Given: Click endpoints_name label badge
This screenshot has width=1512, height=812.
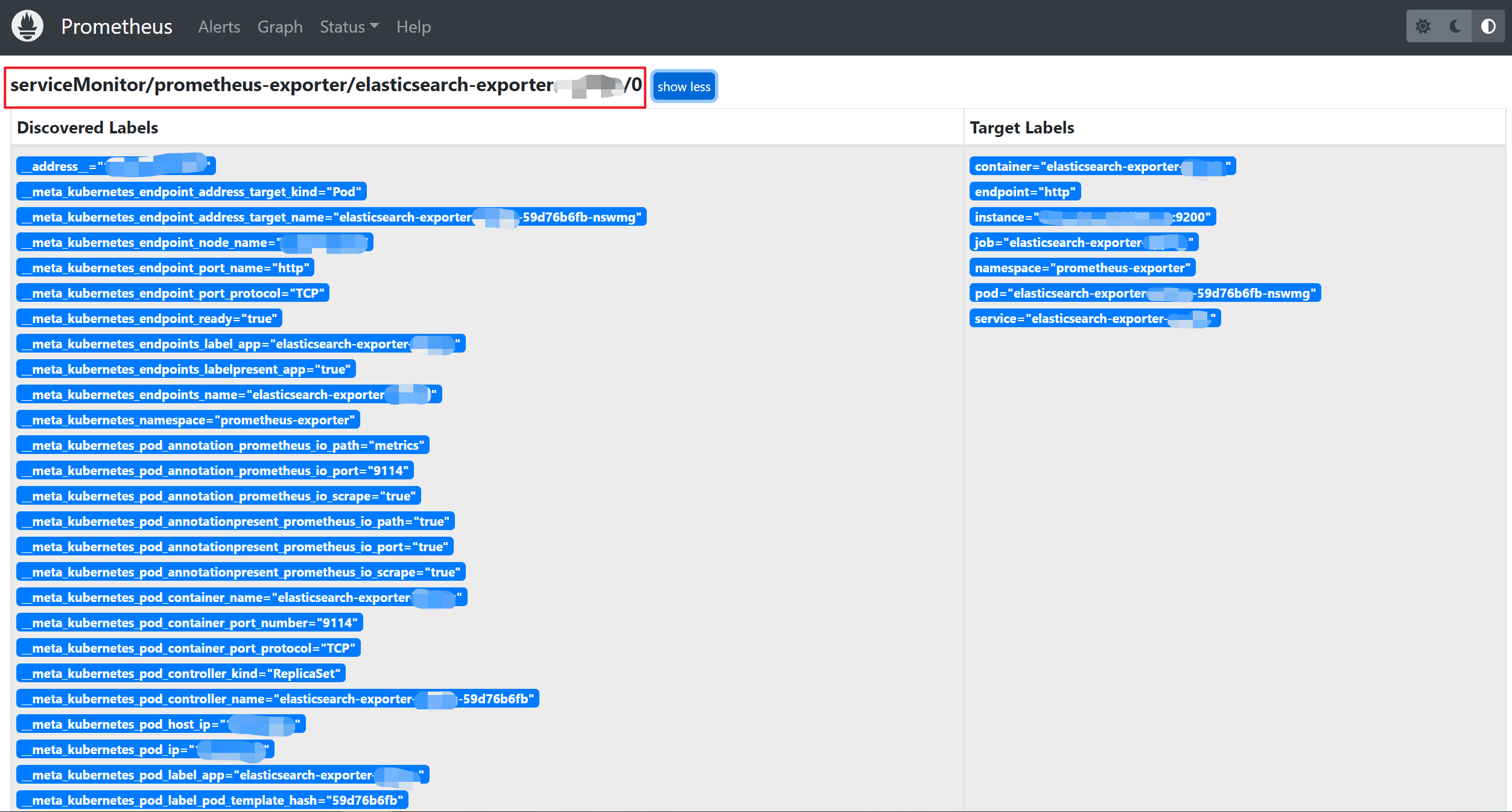Looking at the screenshot, I should (229, 394).
